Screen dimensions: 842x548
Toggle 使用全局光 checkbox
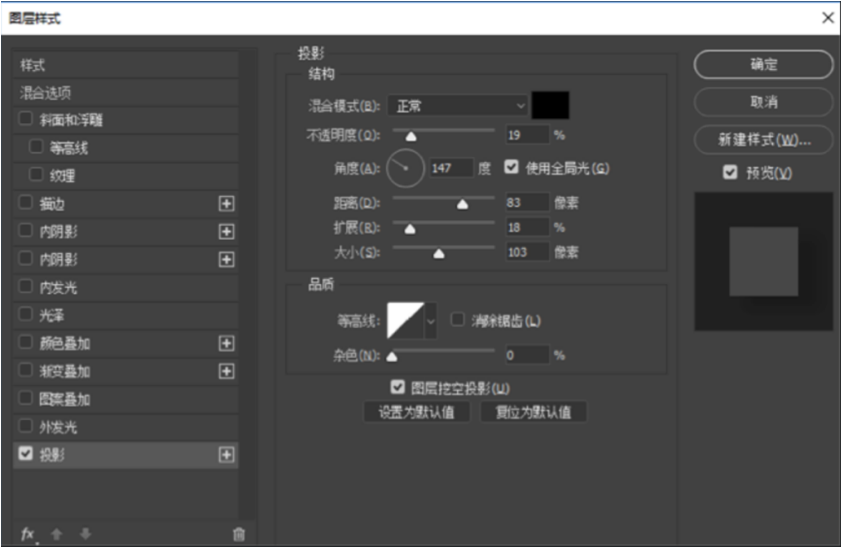coord(511,167)
